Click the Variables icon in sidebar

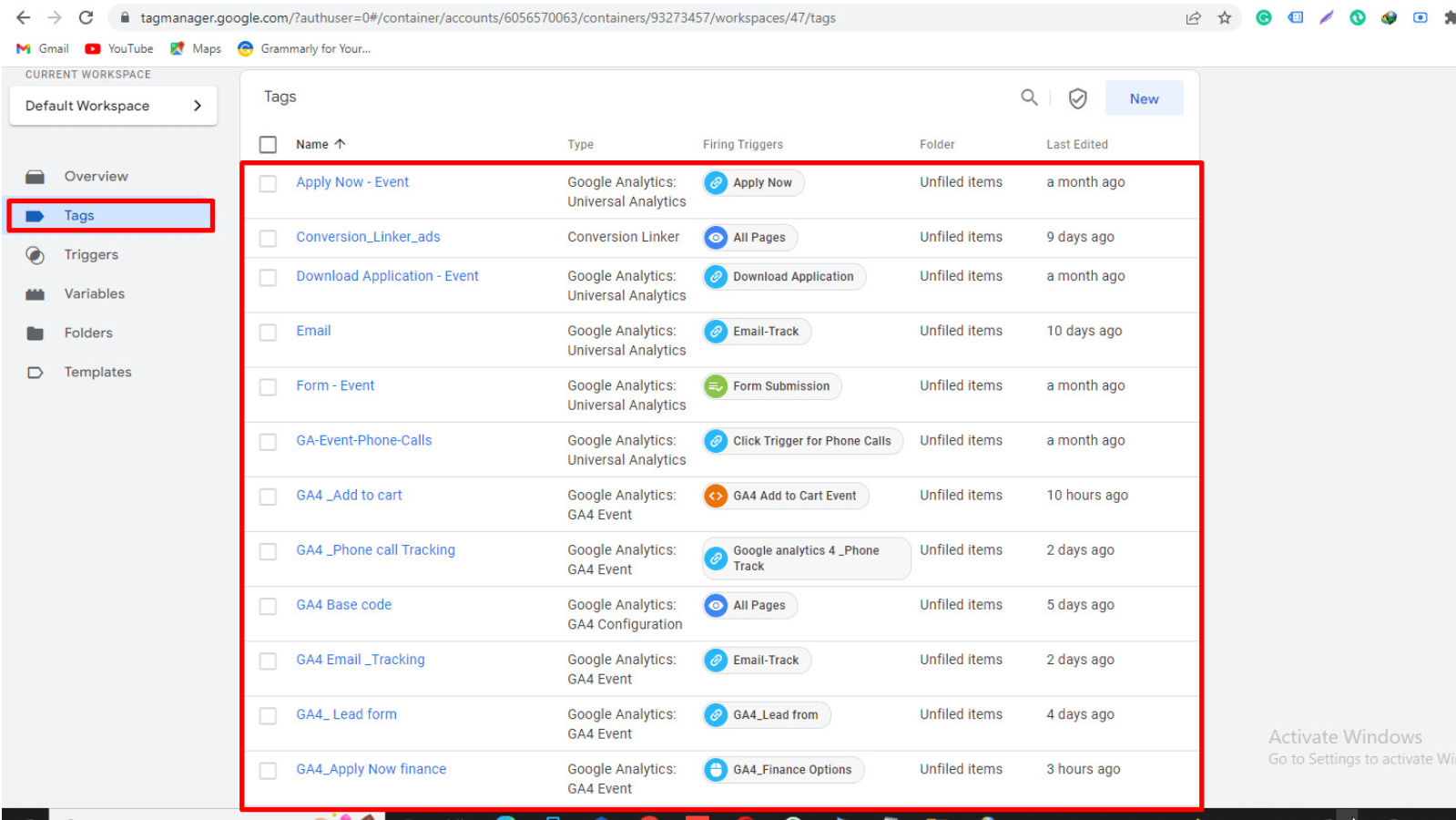point(36,294)
